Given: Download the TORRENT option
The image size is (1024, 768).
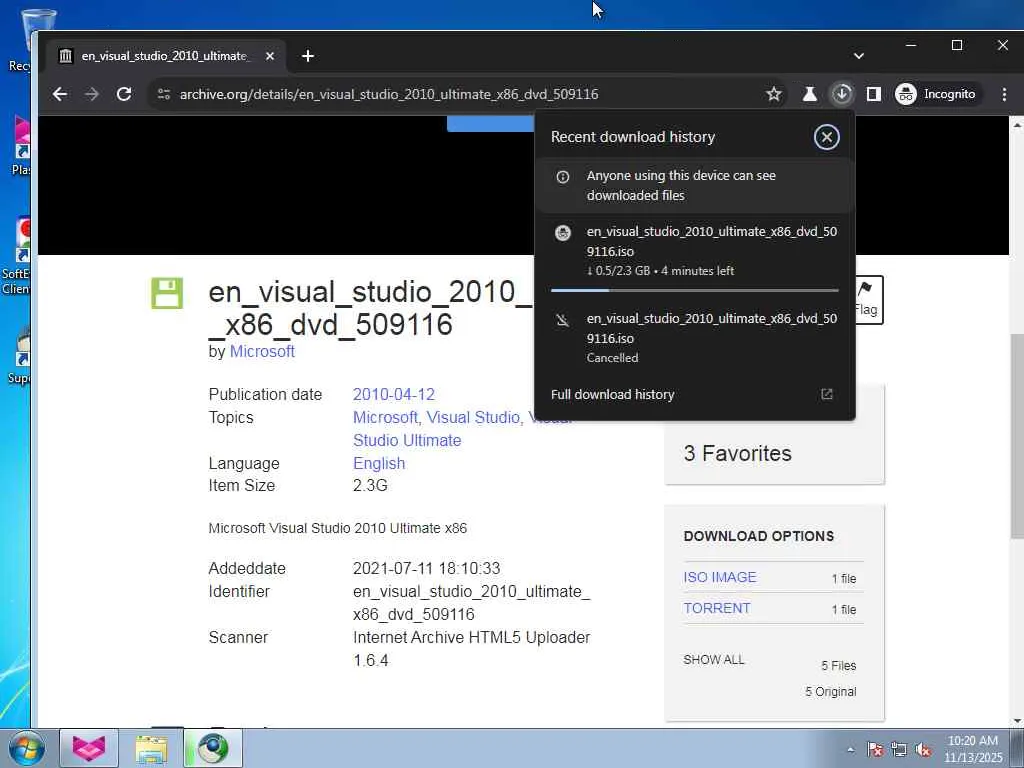Looking at the screenshot, I should point(716,608).
